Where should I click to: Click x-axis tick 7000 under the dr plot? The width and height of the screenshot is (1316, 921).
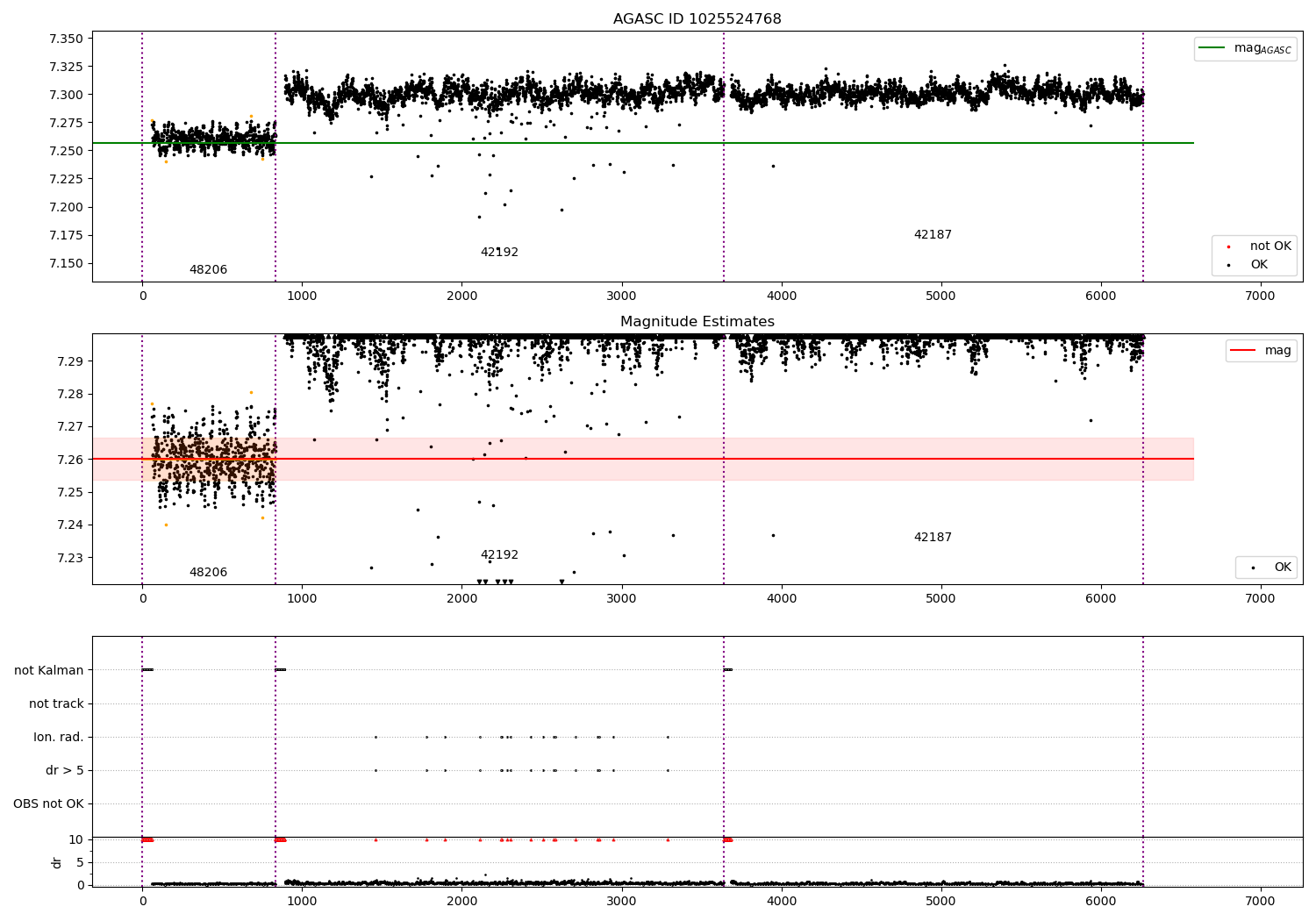click(1261, 902)
